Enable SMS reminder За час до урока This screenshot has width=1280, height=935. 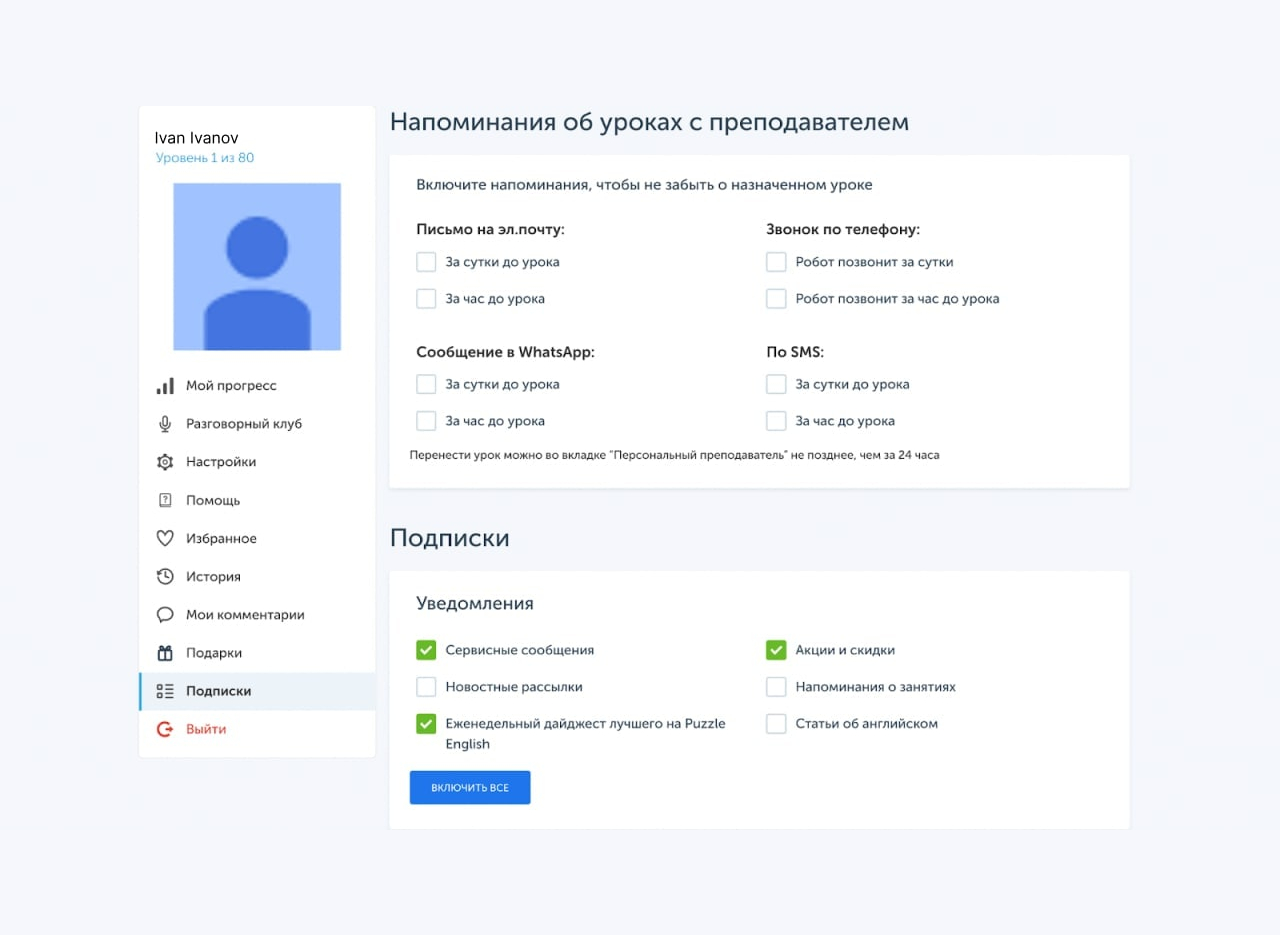tap(776, 421)
